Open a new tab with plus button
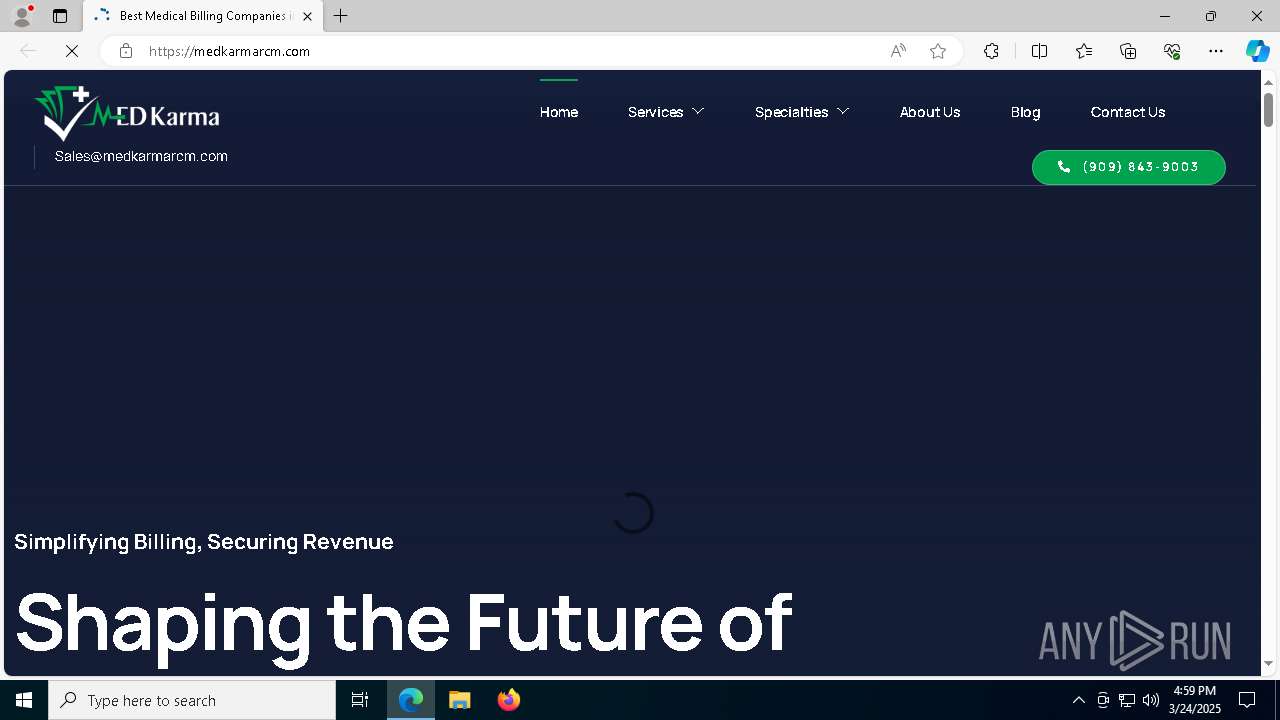 coord(341,16)
